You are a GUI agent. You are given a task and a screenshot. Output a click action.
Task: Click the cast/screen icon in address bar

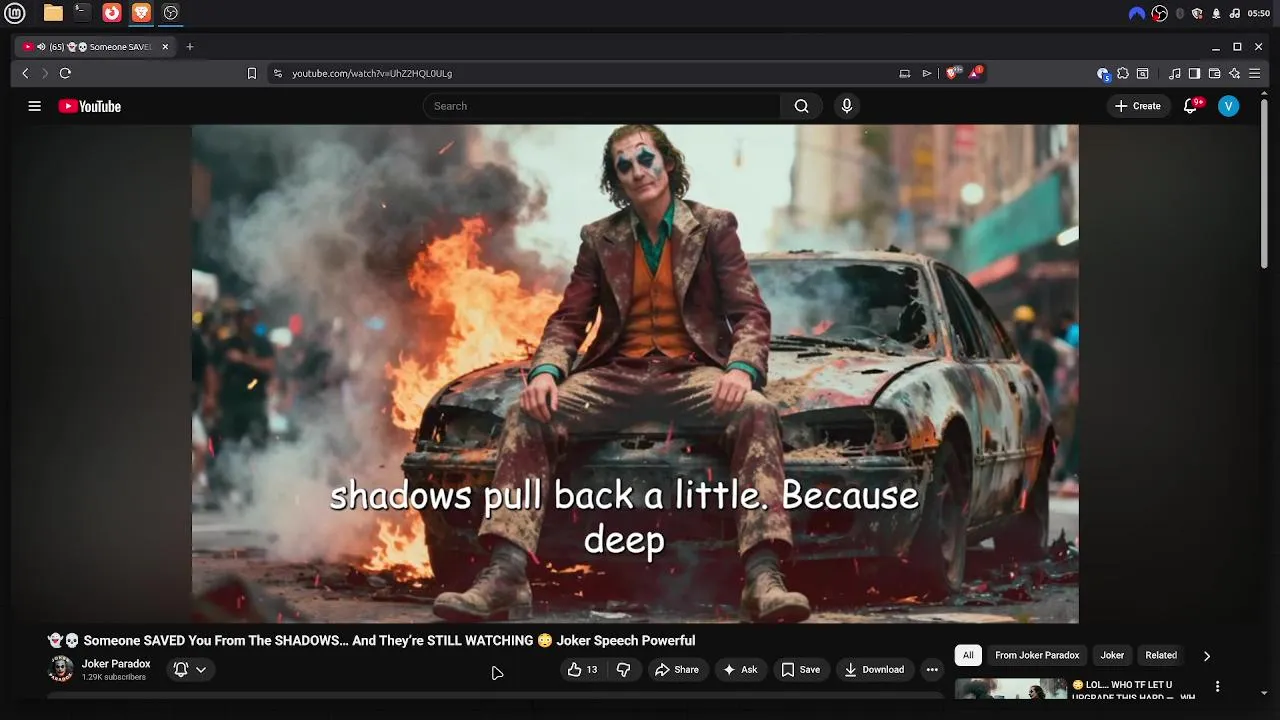click(905, 73)
